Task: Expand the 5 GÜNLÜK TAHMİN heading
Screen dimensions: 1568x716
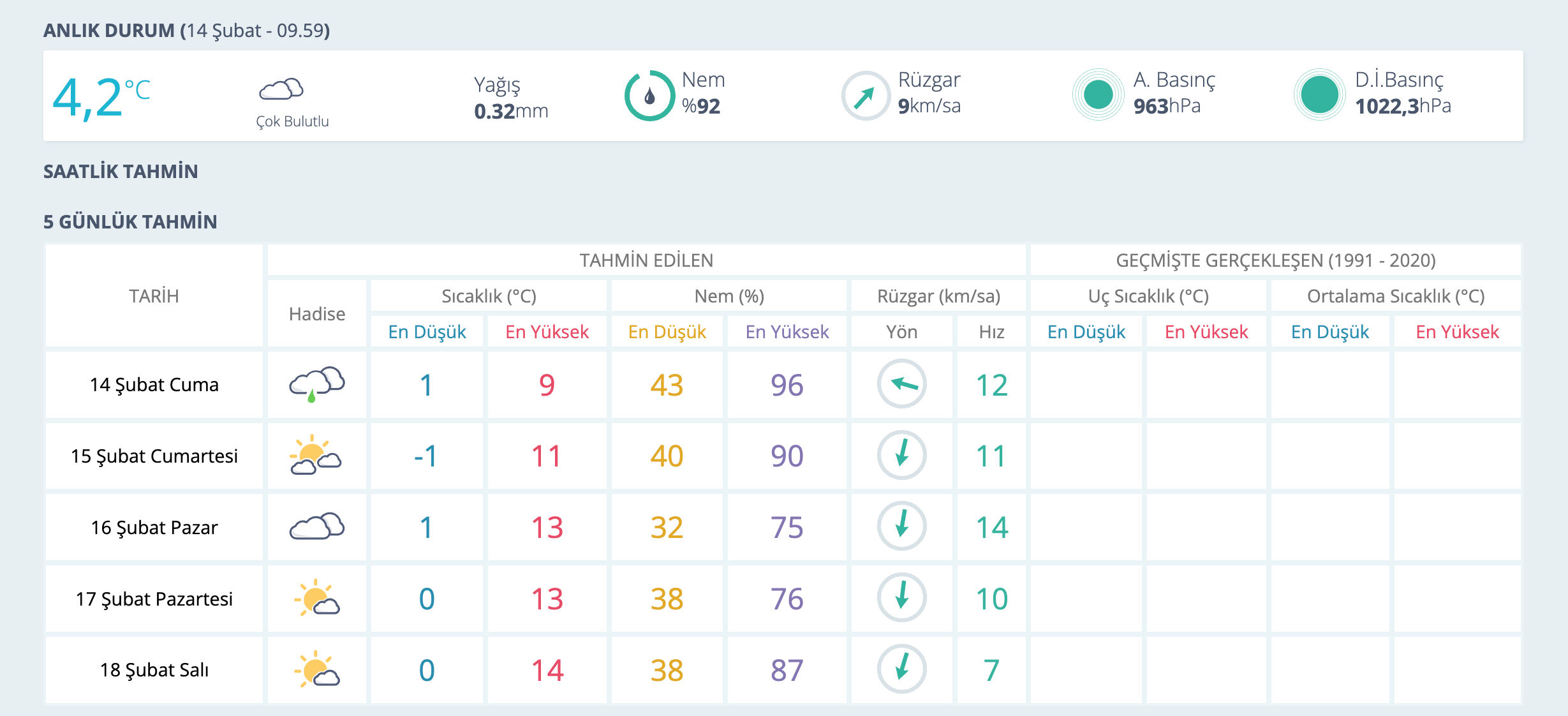Action: (130, 222)
